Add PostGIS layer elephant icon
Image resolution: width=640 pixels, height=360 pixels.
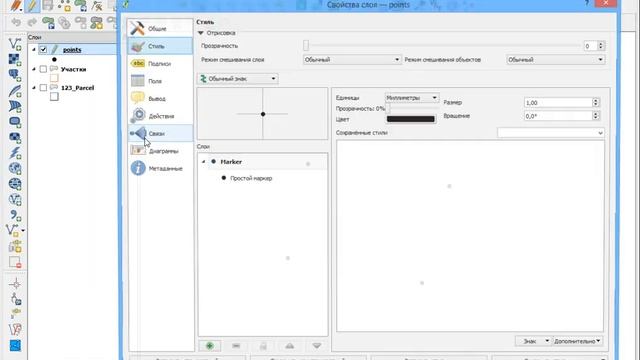click(x=15, y=75)
